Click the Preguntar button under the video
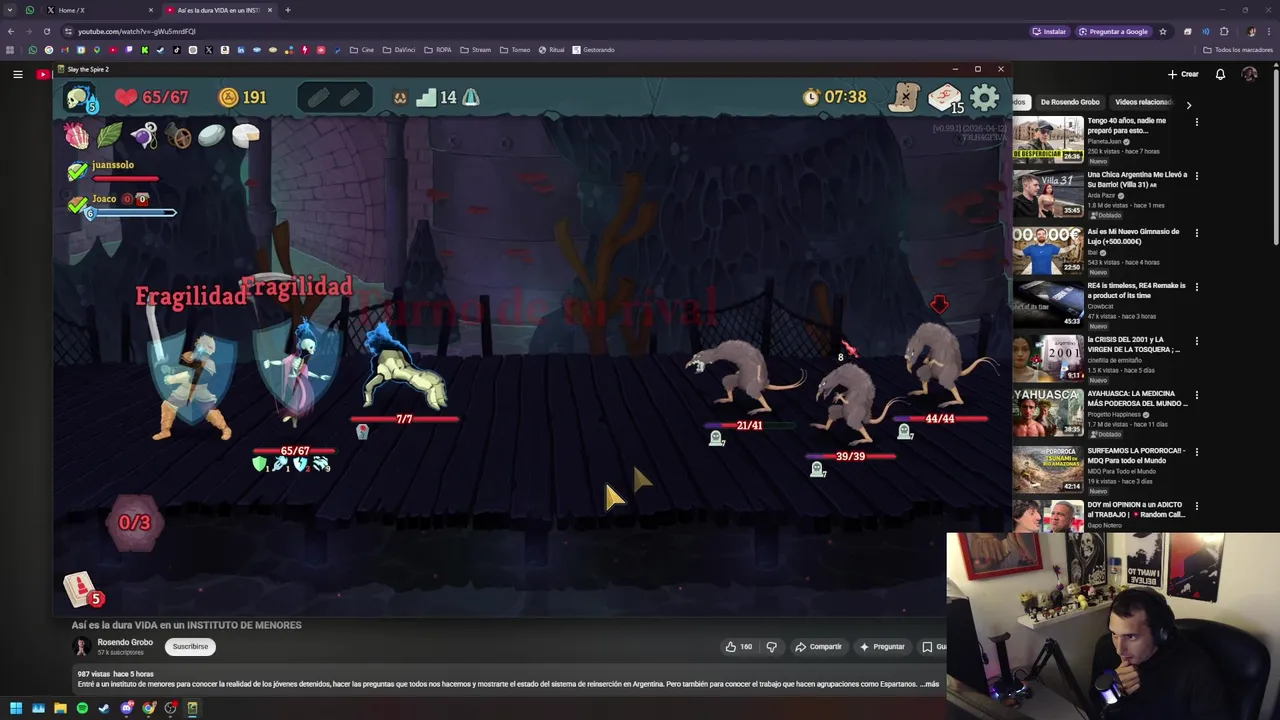This screenshot has width=1280, height=720. tap(881, 647)
